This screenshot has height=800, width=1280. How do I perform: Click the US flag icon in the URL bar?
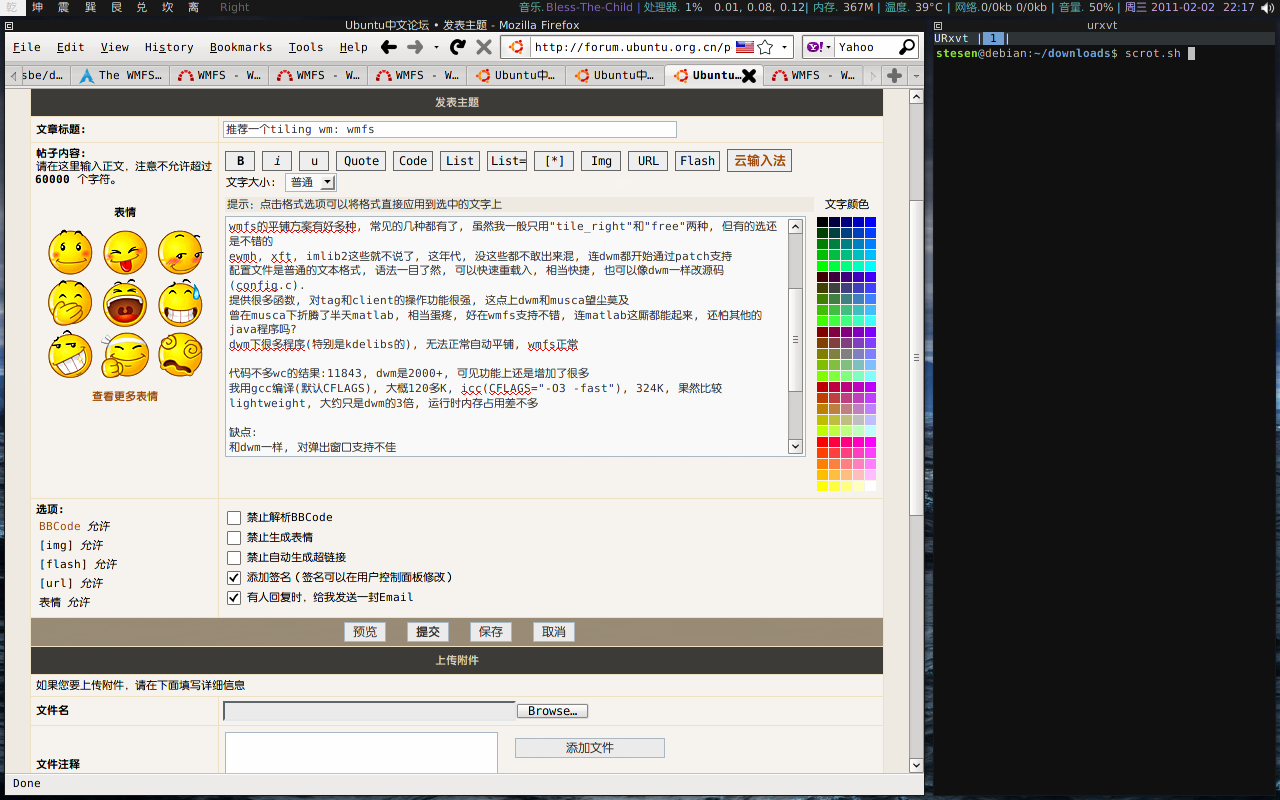click(744, 47)
